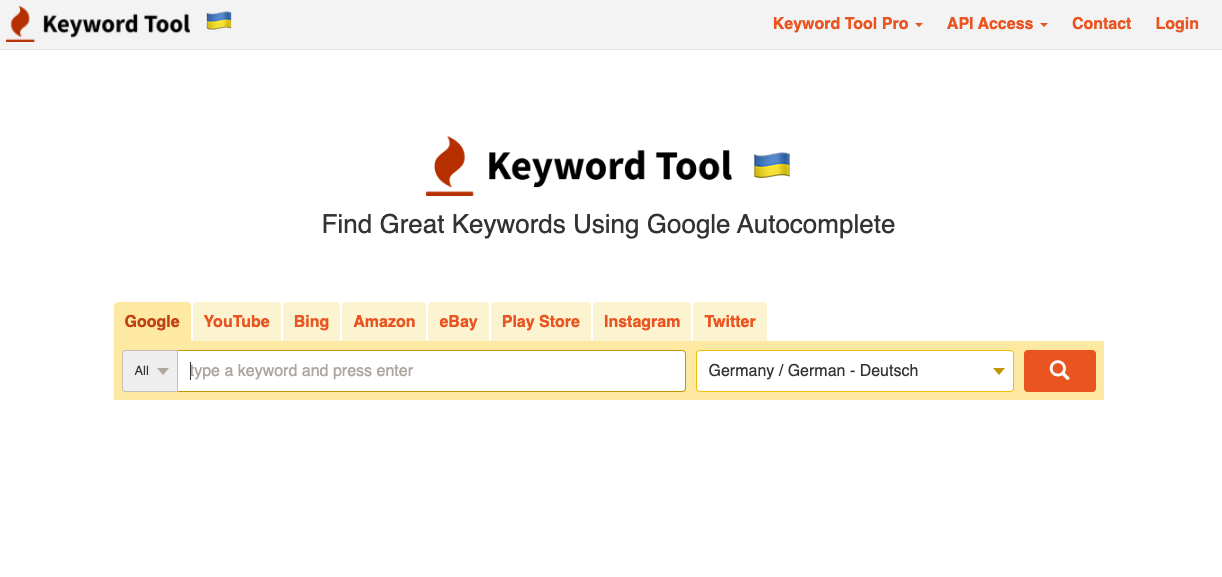Open the Twitter tab
The width and height of the screenshot is (1222, 577).
[x=730, y=322]
